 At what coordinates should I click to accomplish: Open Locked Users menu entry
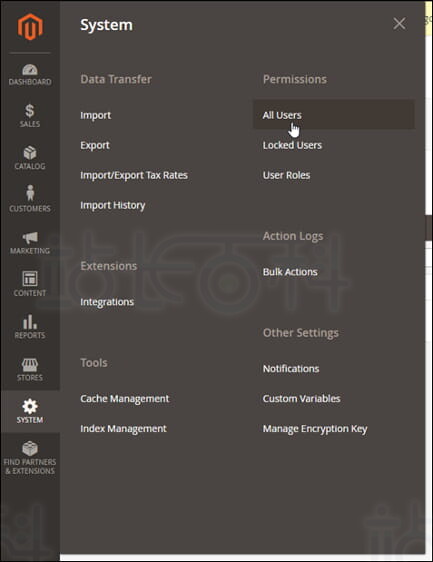292,145
